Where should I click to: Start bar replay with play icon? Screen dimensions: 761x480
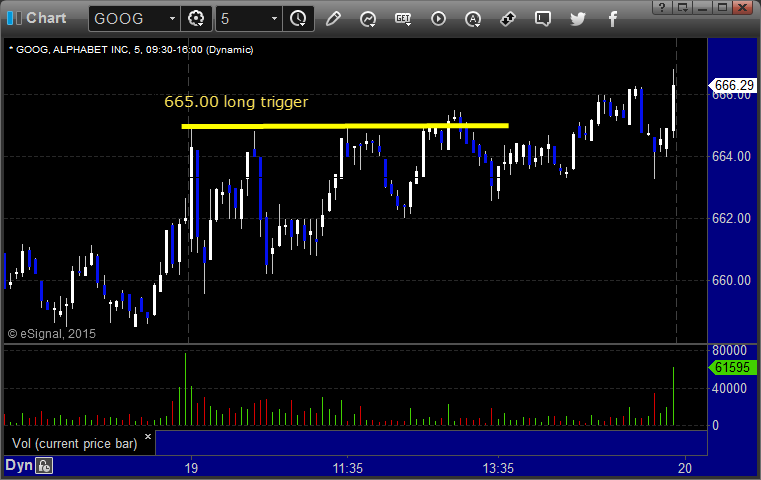[438, 19]
